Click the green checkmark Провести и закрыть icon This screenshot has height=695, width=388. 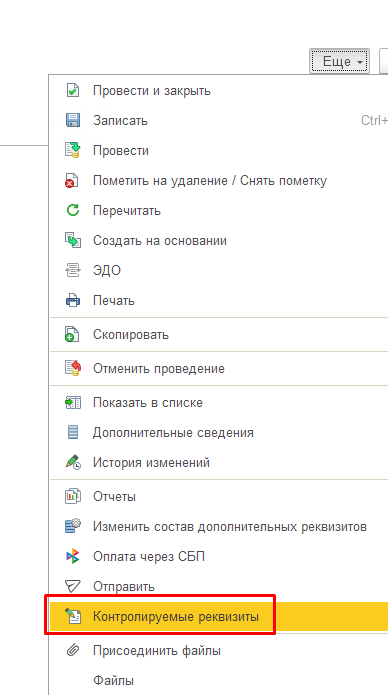click(72, 90)
